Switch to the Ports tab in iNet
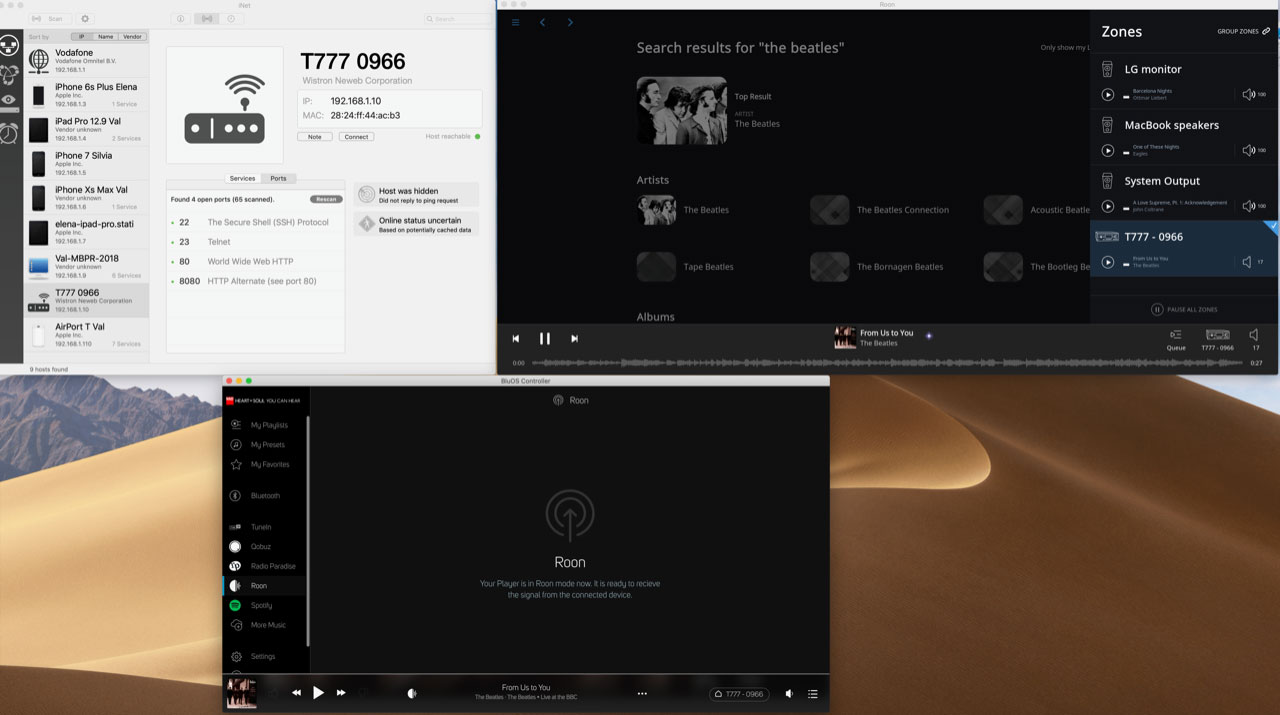The width and height of the screenshot is (1280, 715). point(278,178)
